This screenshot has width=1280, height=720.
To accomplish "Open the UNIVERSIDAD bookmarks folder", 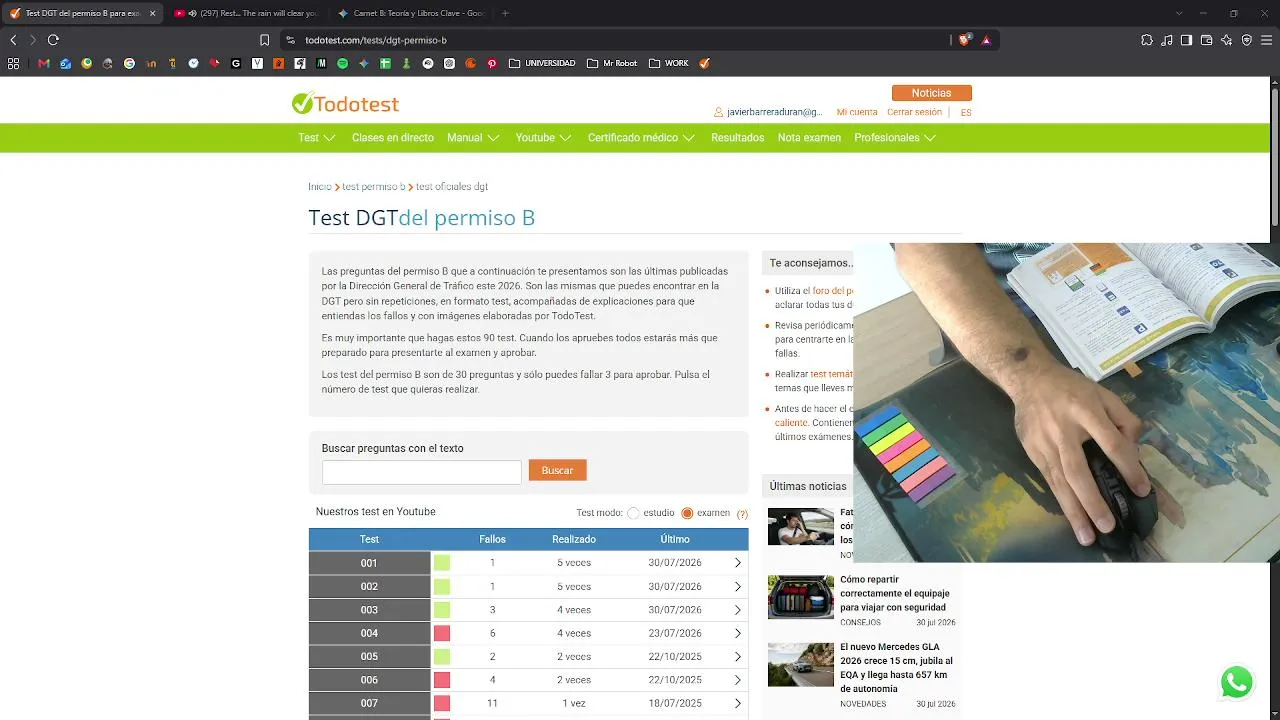I will pos(542,63).
